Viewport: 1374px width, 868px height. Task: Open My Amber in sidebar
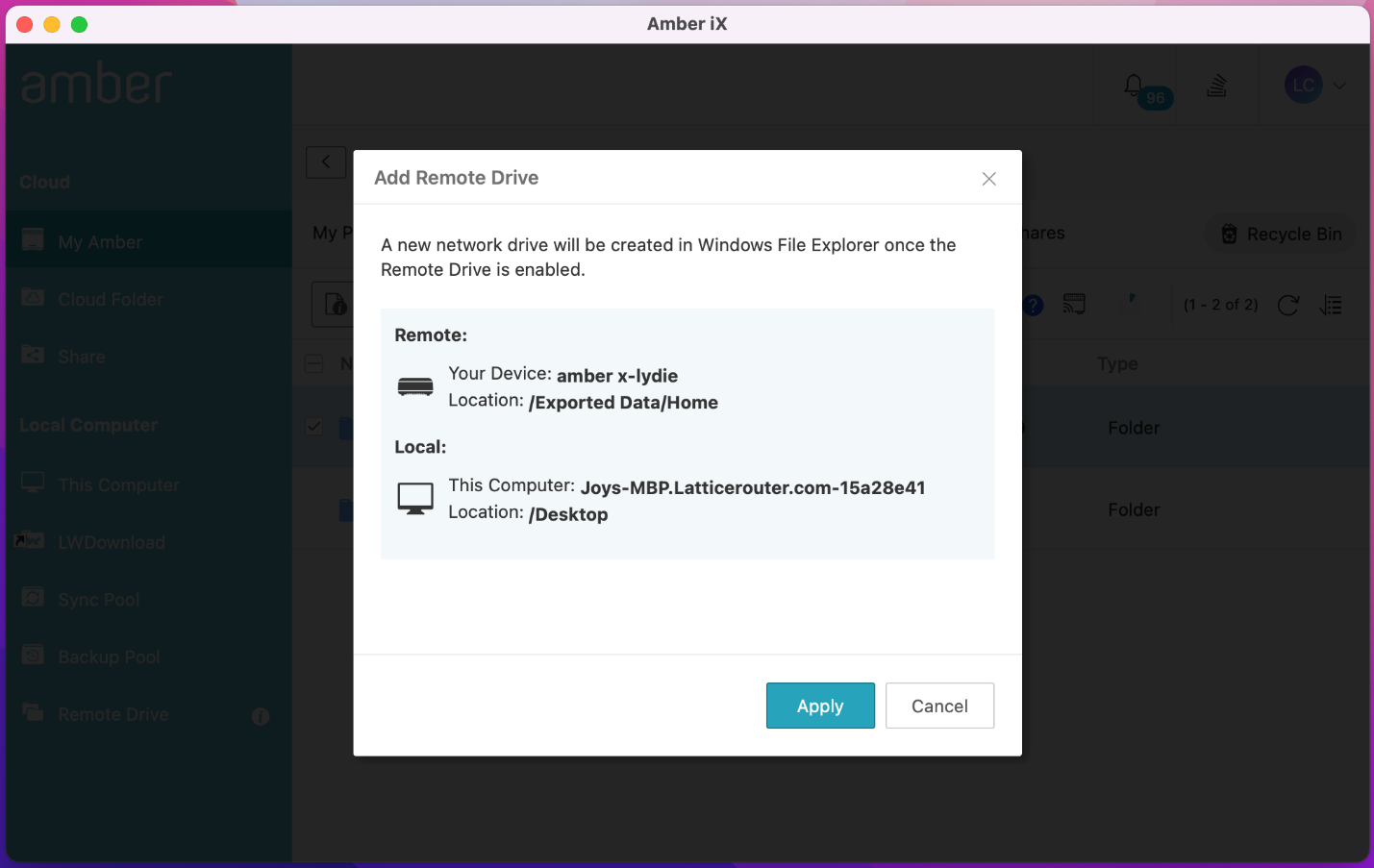point(149,241)
